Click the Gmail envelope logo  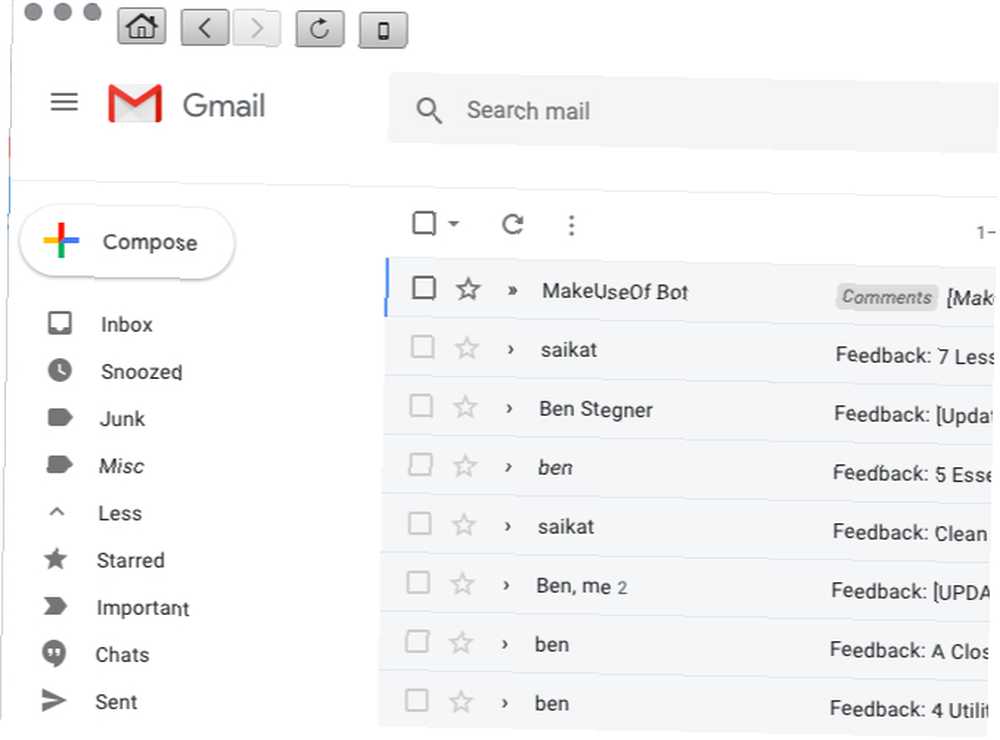pyautogui.click(x=135, y=103)
